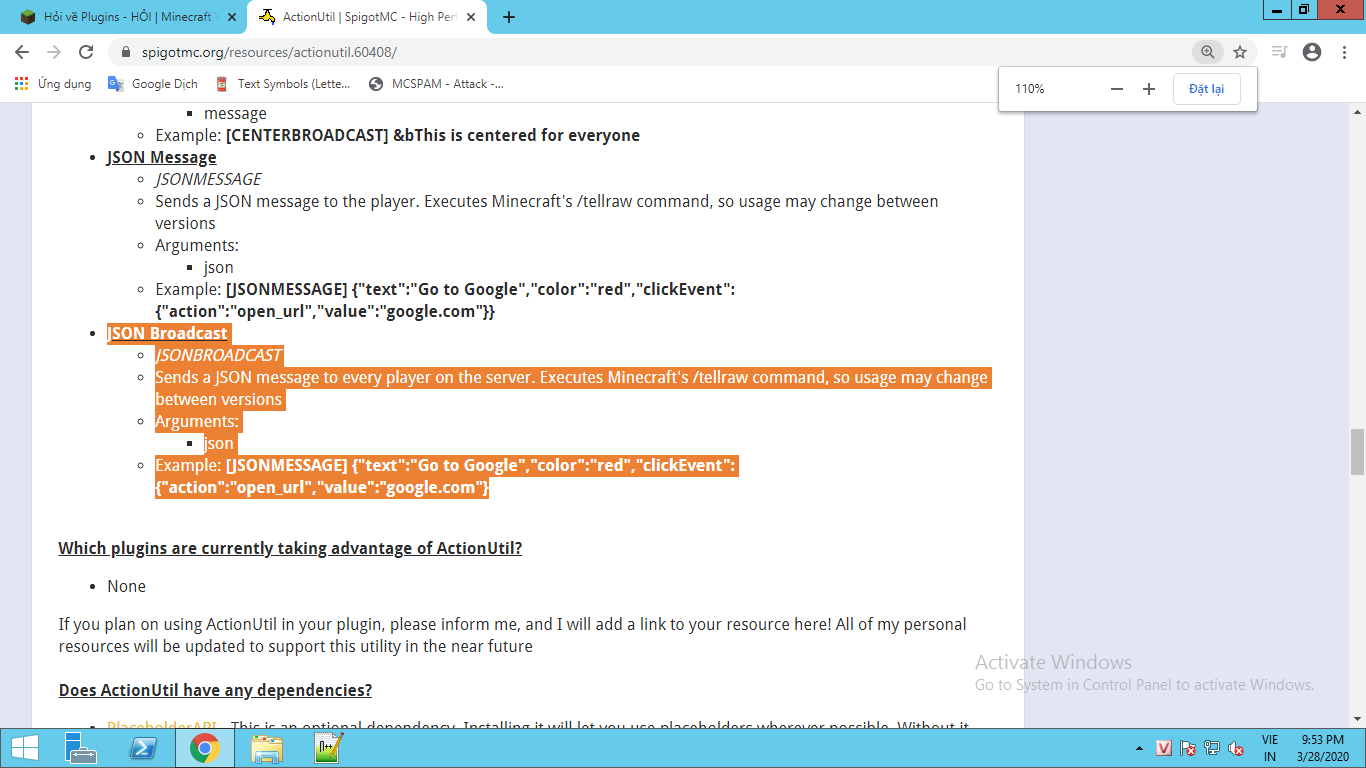Open File Explorer from the taskbar

coord(267,748)
